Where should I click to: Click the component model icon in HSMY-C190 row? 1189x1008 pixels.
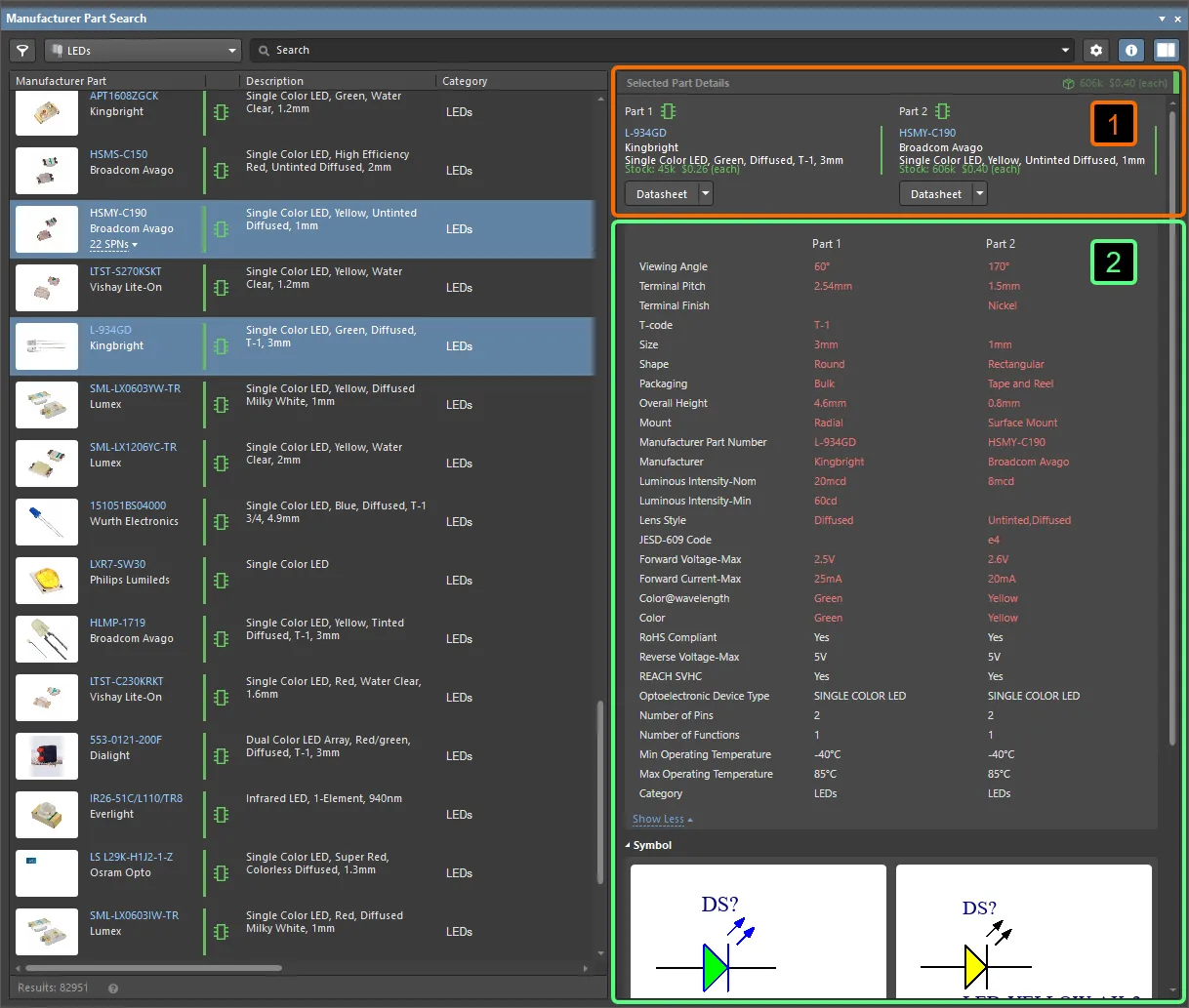point(222,229)
